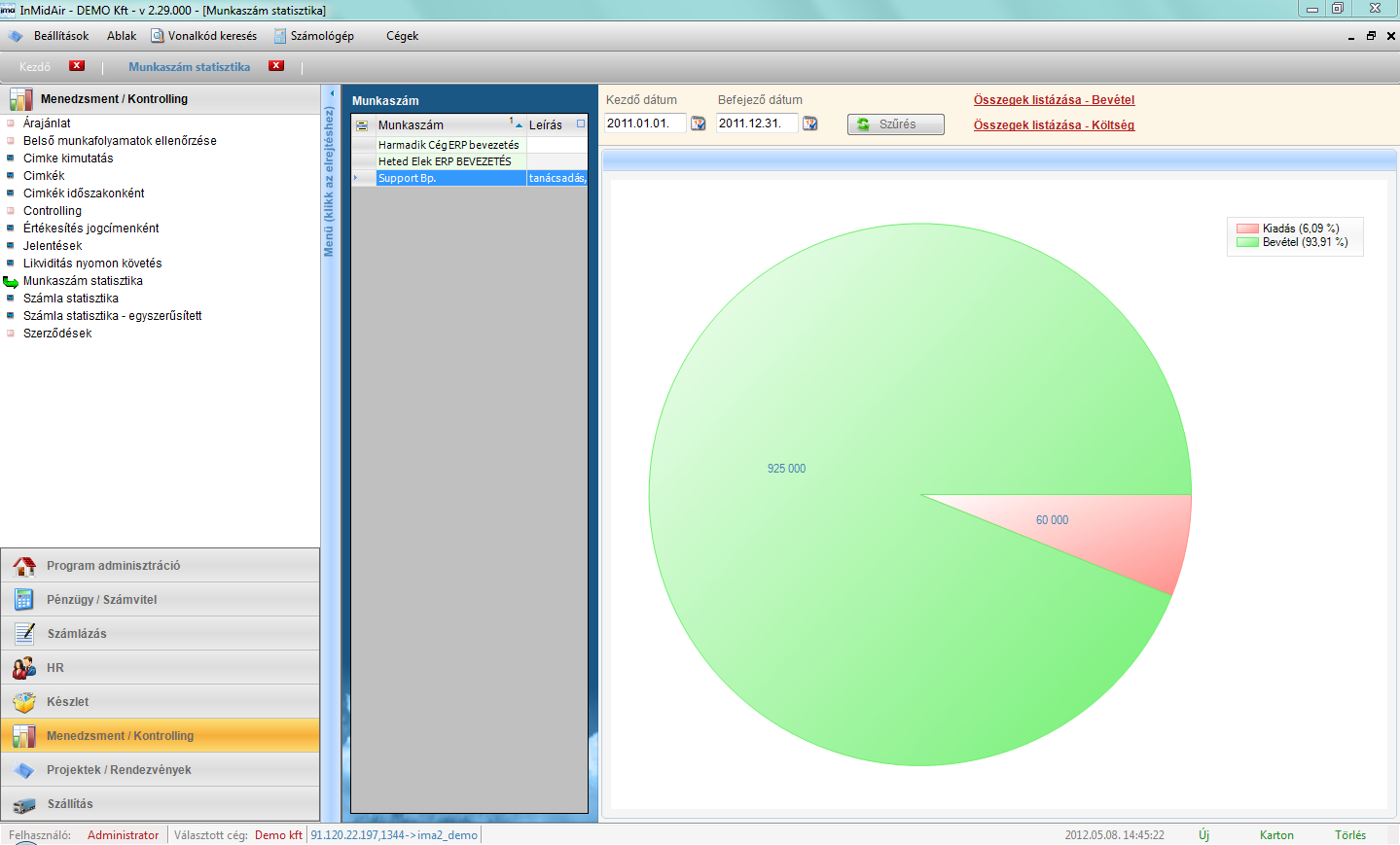This screenshot has height=845, width=1400.
Task: Open Értékesítés jogcímenként item
Action: [x=90, y=229]
